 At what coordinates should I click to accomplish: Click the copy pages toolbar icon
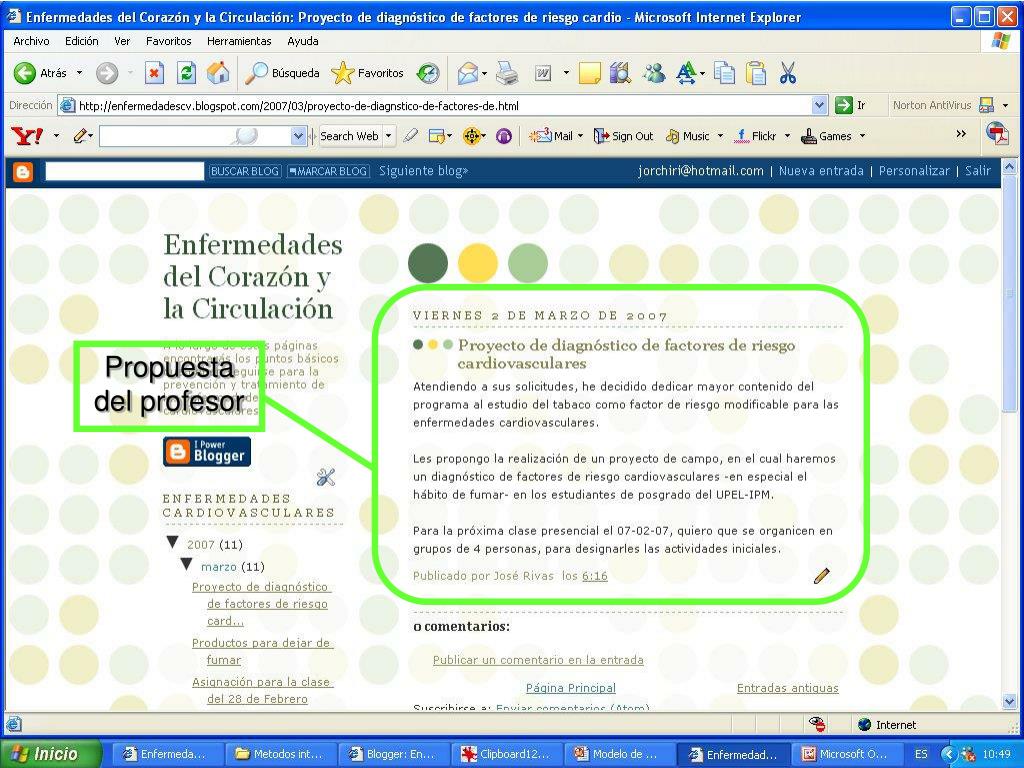[724, 73]
